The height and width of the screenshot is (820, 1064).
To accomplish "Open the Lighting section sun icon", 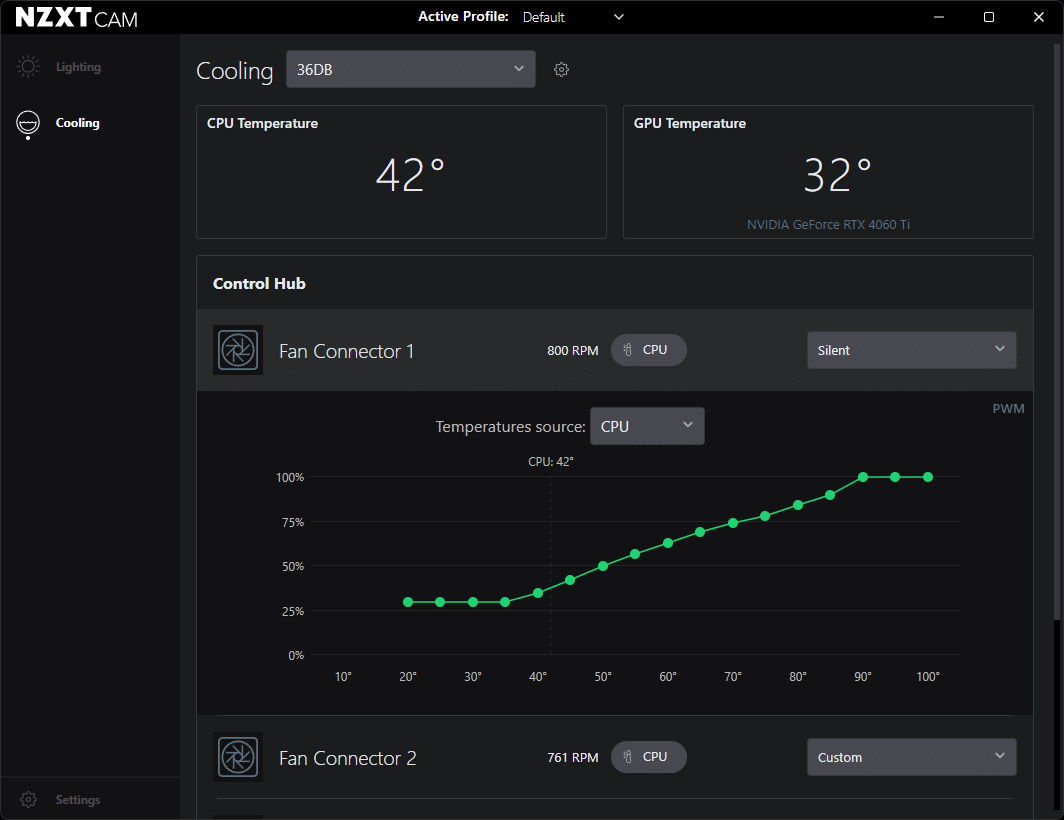I will pyautogui.click(x=28, y=67).
